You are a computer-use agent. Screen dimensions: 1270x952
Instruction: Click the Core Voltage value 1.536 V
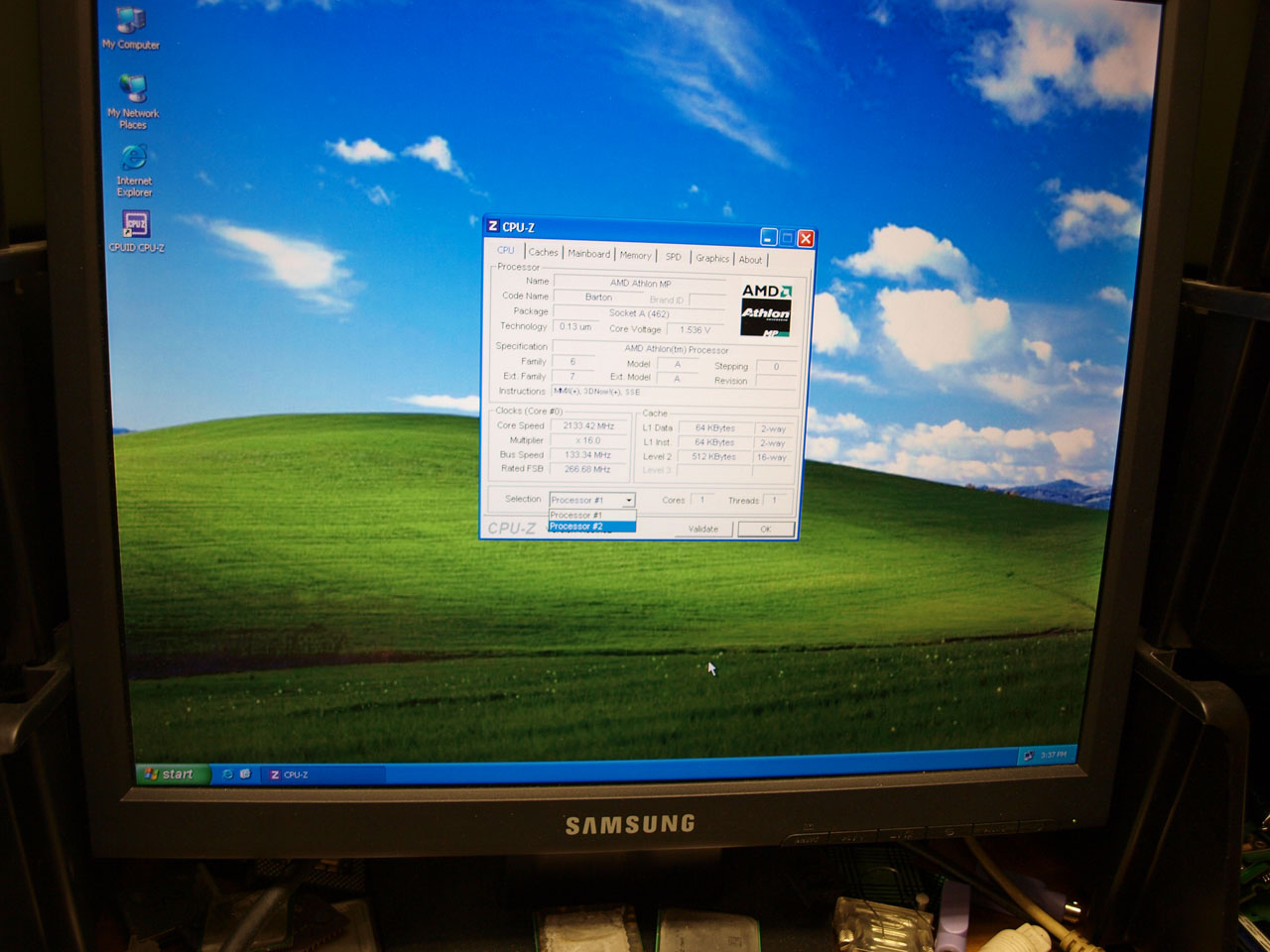click(x=696, y=330)
